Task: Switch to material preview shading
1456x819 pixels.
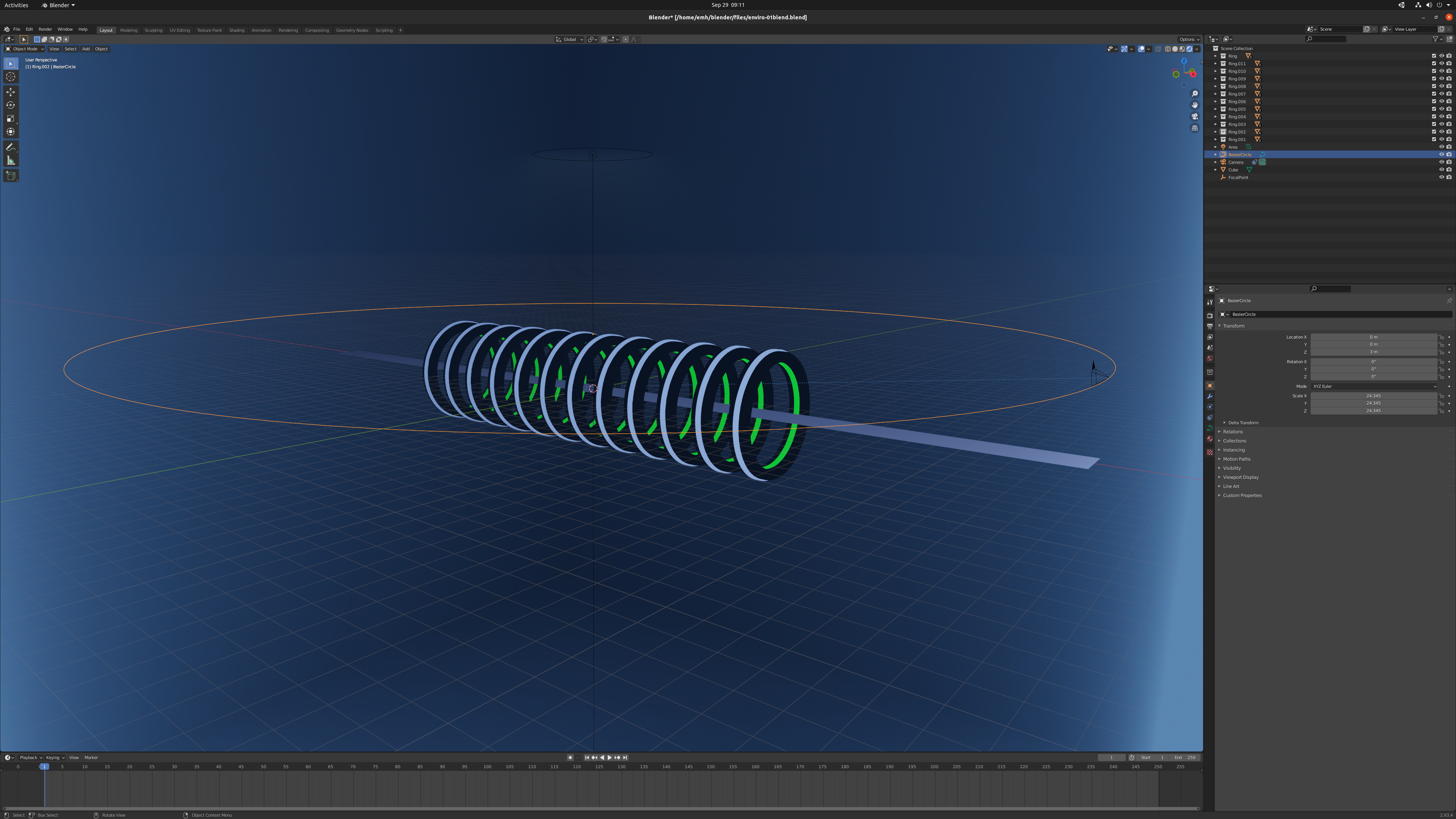Action: [x=1182, y=49]
